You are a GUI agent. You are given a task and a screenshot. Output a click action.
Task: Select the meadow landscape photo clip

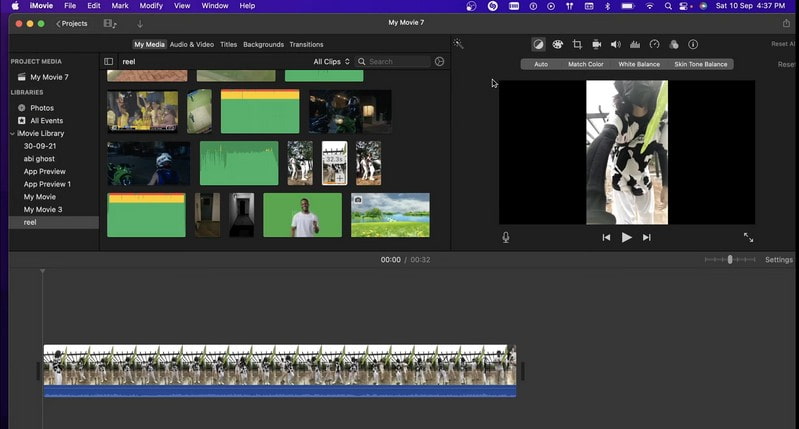390,215
